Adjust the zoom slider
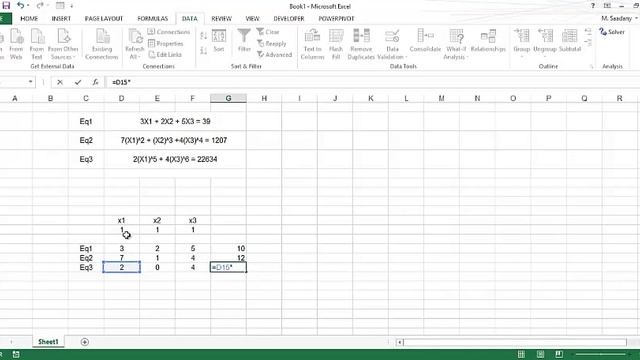 point(600,354)
